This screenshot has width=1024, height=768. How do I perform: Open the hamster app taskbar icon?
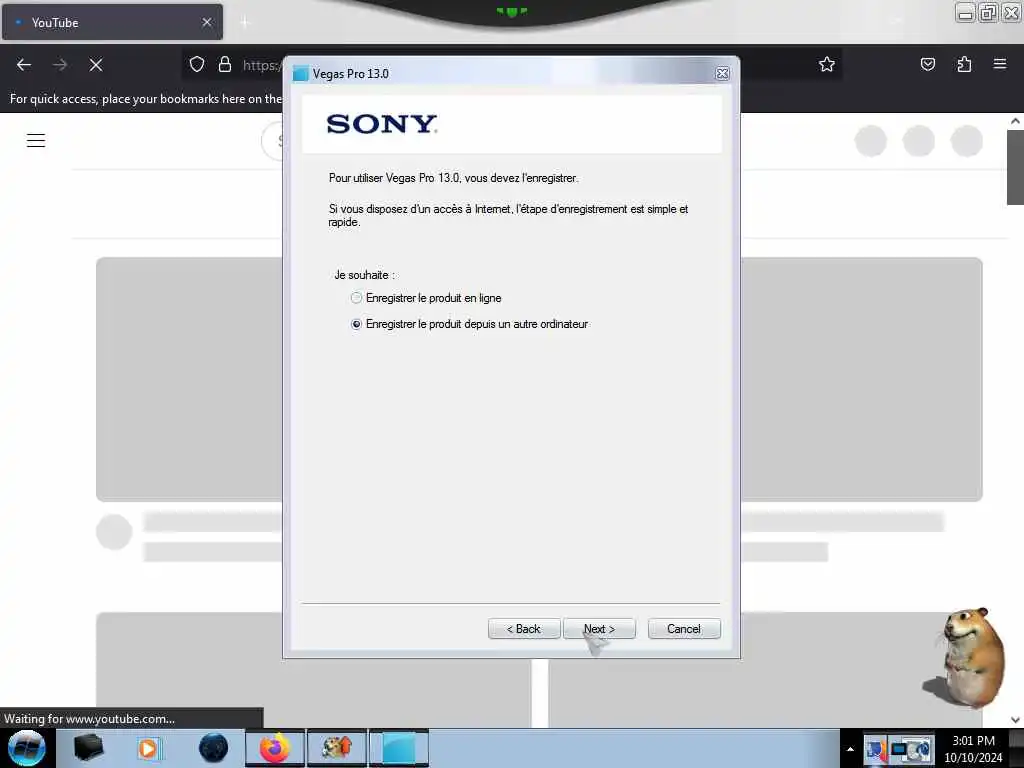[x=337, y=748]
